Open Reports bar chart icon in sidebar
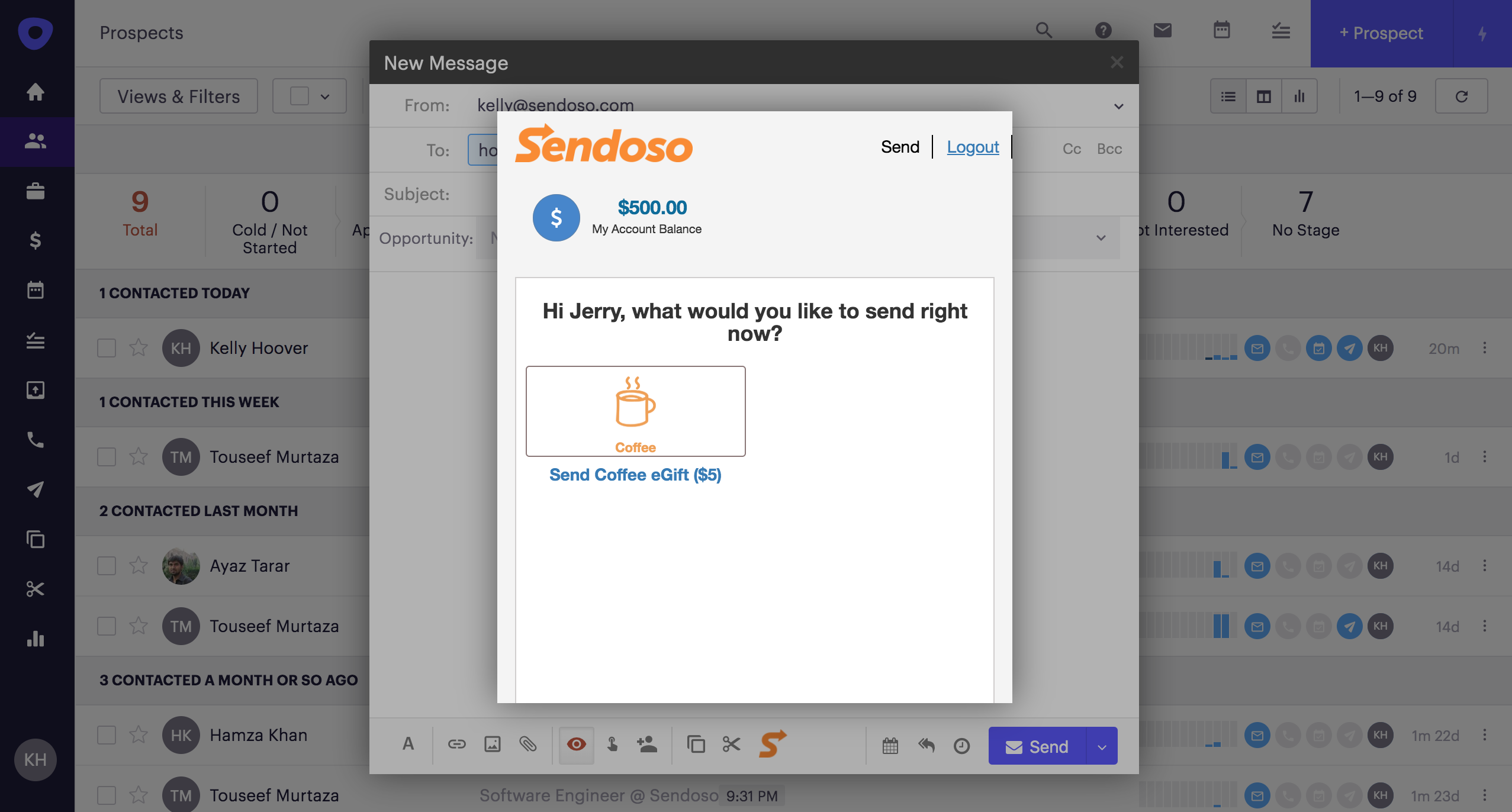1512x812 pixels. [36, 639]
